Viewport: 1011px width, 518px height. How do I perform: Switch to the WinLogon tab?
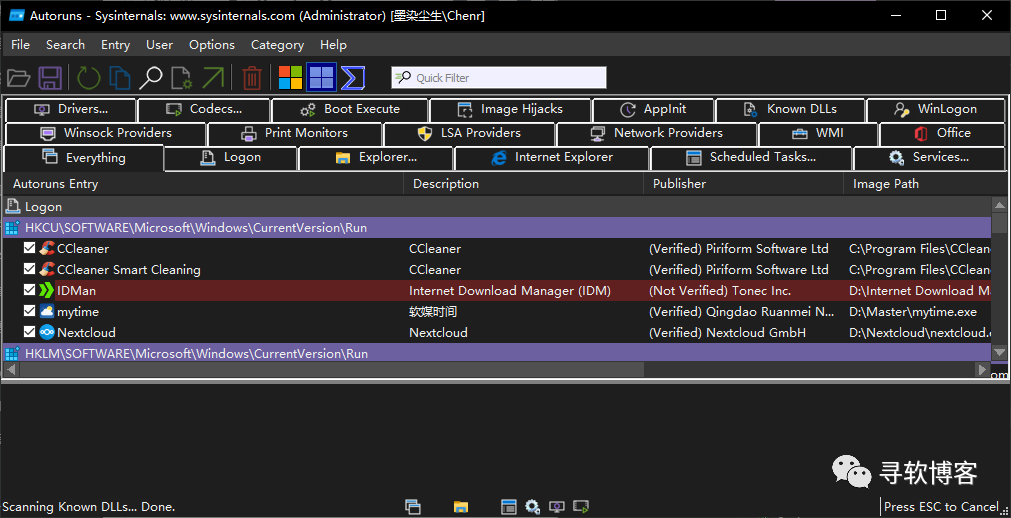pyautogui.click(x=936, y=110)
